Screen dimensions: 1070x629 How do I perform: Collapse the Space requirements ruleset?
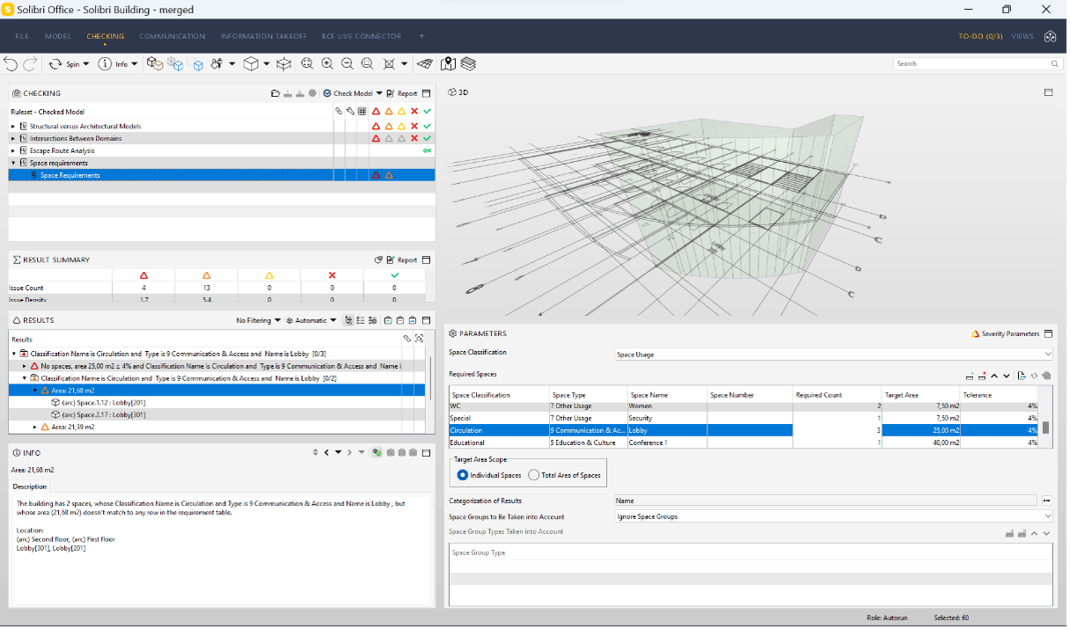pos(13,164)
